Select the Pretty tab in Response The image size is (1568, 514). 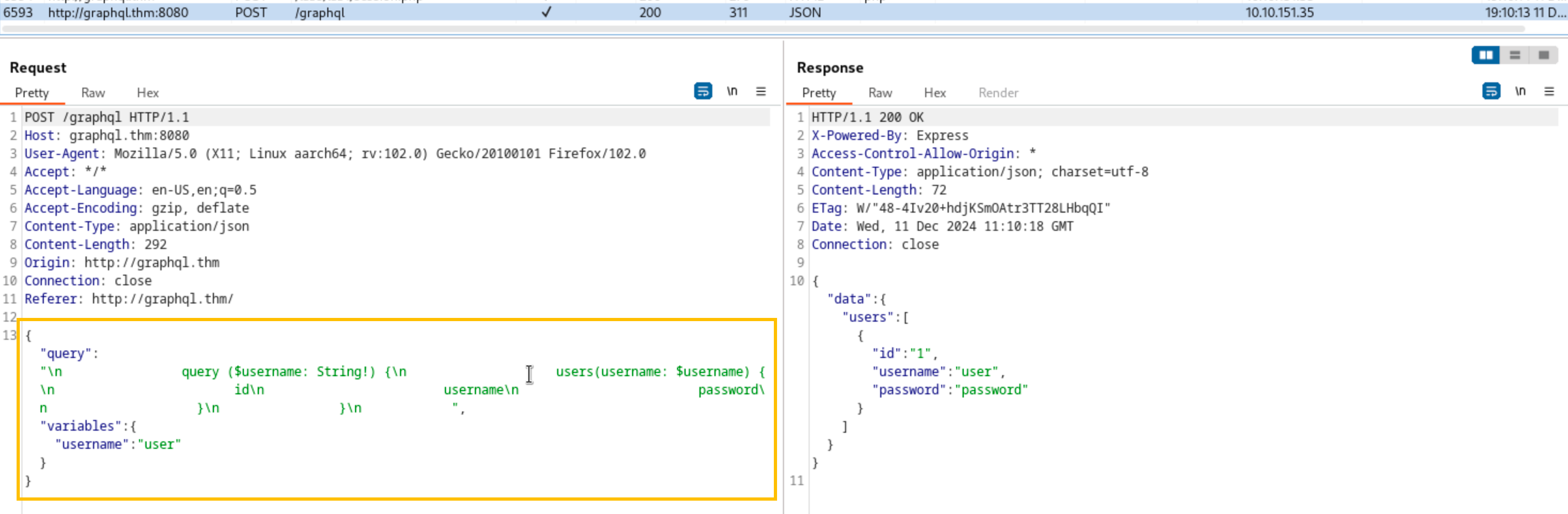click(819, 93)
